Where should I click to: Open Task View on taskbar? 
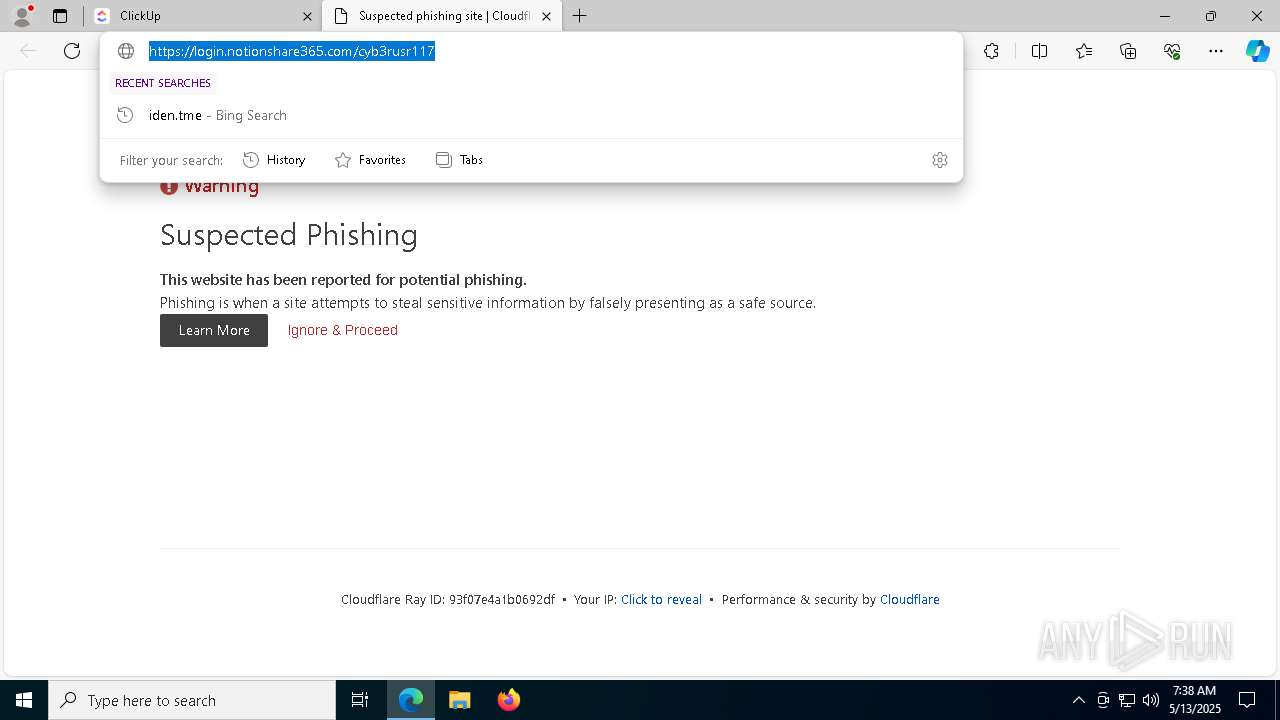coord(360,700)
